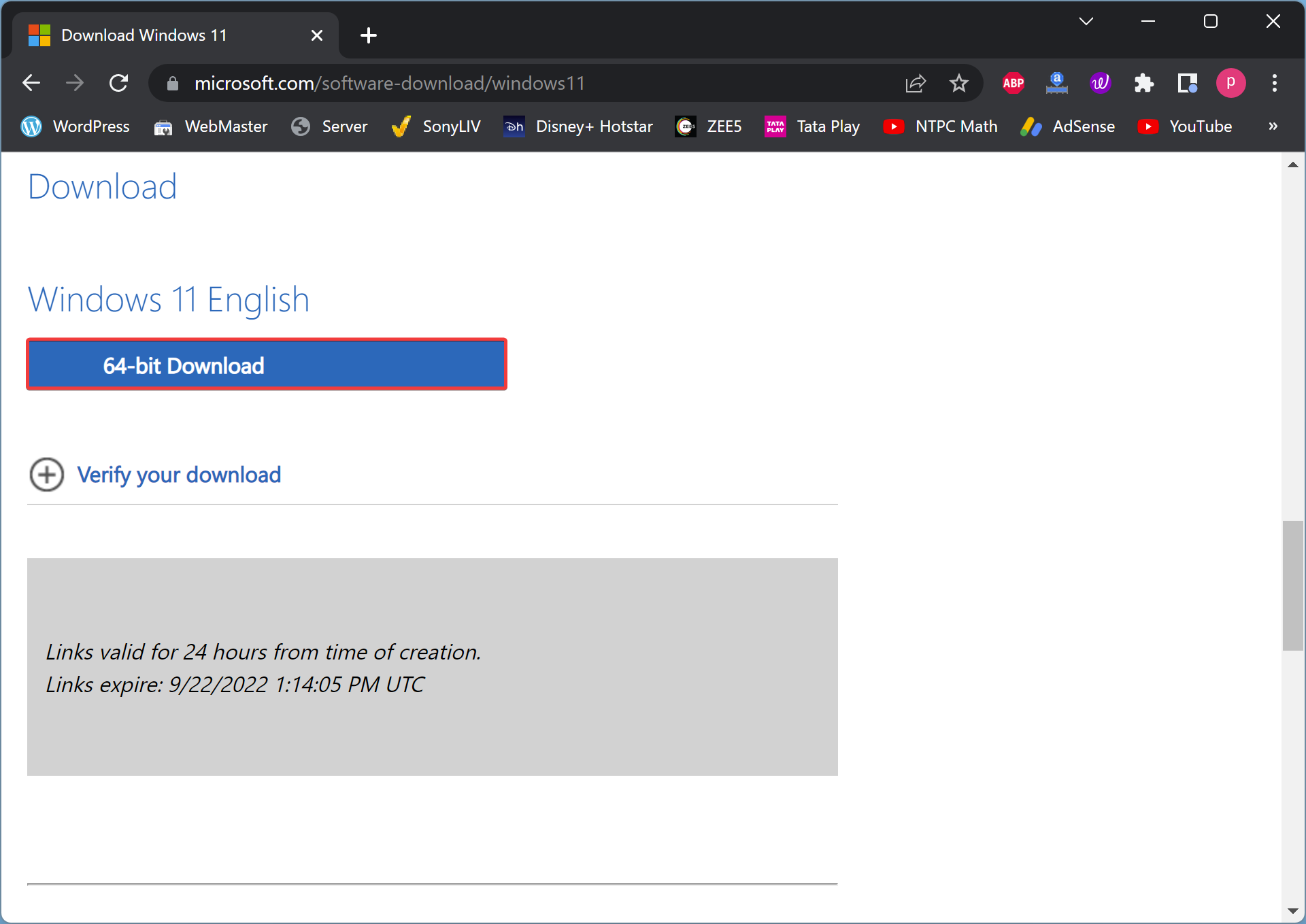Click the 64-bit Download button

267,365
